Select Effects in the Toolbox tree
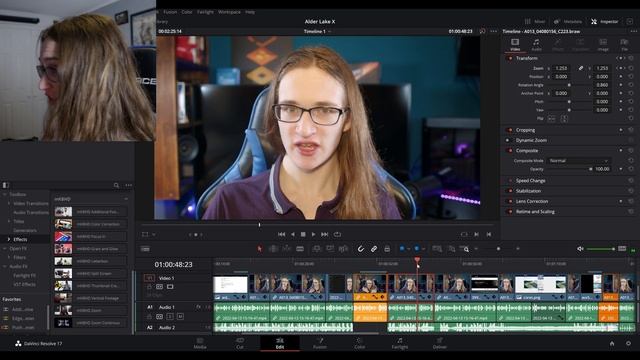640x360 pixels. click(x=20, y=239)
